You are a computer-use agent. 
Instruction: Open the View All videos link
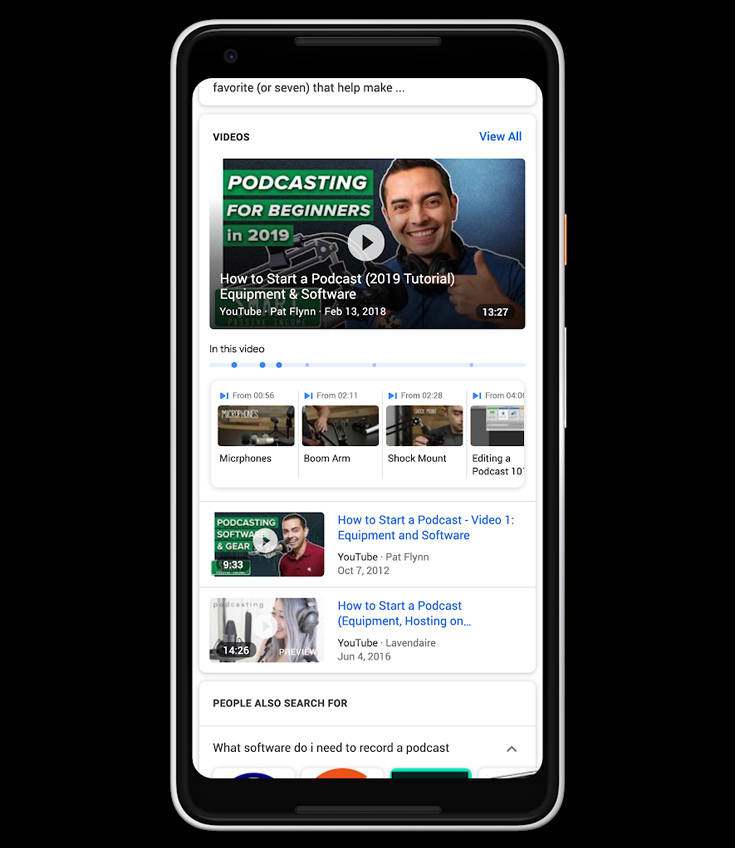500,136
